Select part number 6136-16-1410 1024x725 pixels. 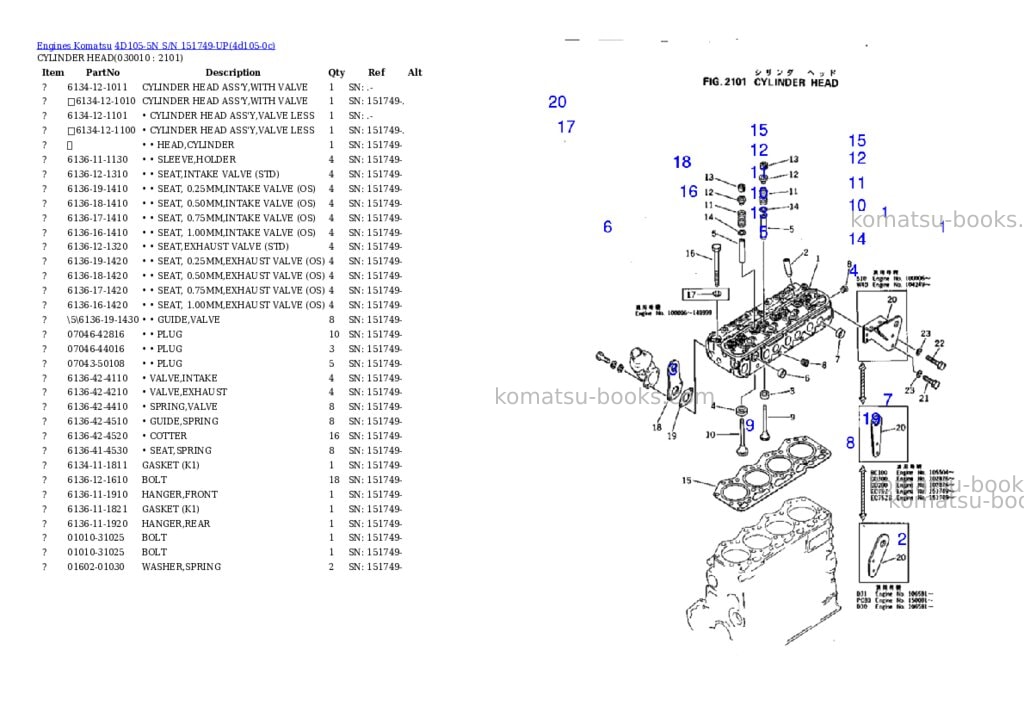pyautogui.click(x=97, y=233)
